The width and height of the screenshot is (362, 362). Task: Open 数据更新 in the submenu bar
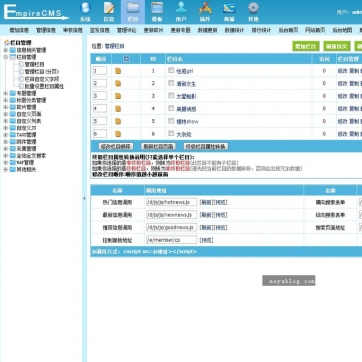click(x=207, y=30)
